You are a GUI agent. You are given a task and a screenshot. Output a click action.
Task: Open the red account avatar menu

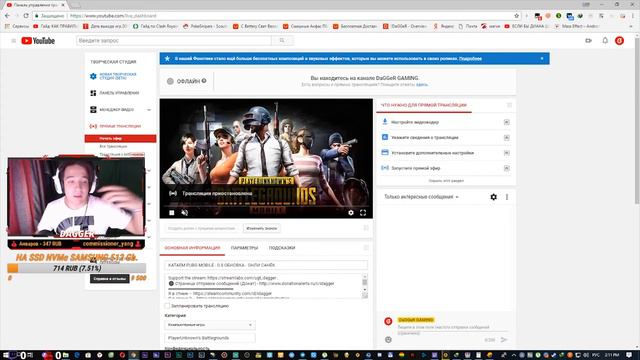click(619, 40)
